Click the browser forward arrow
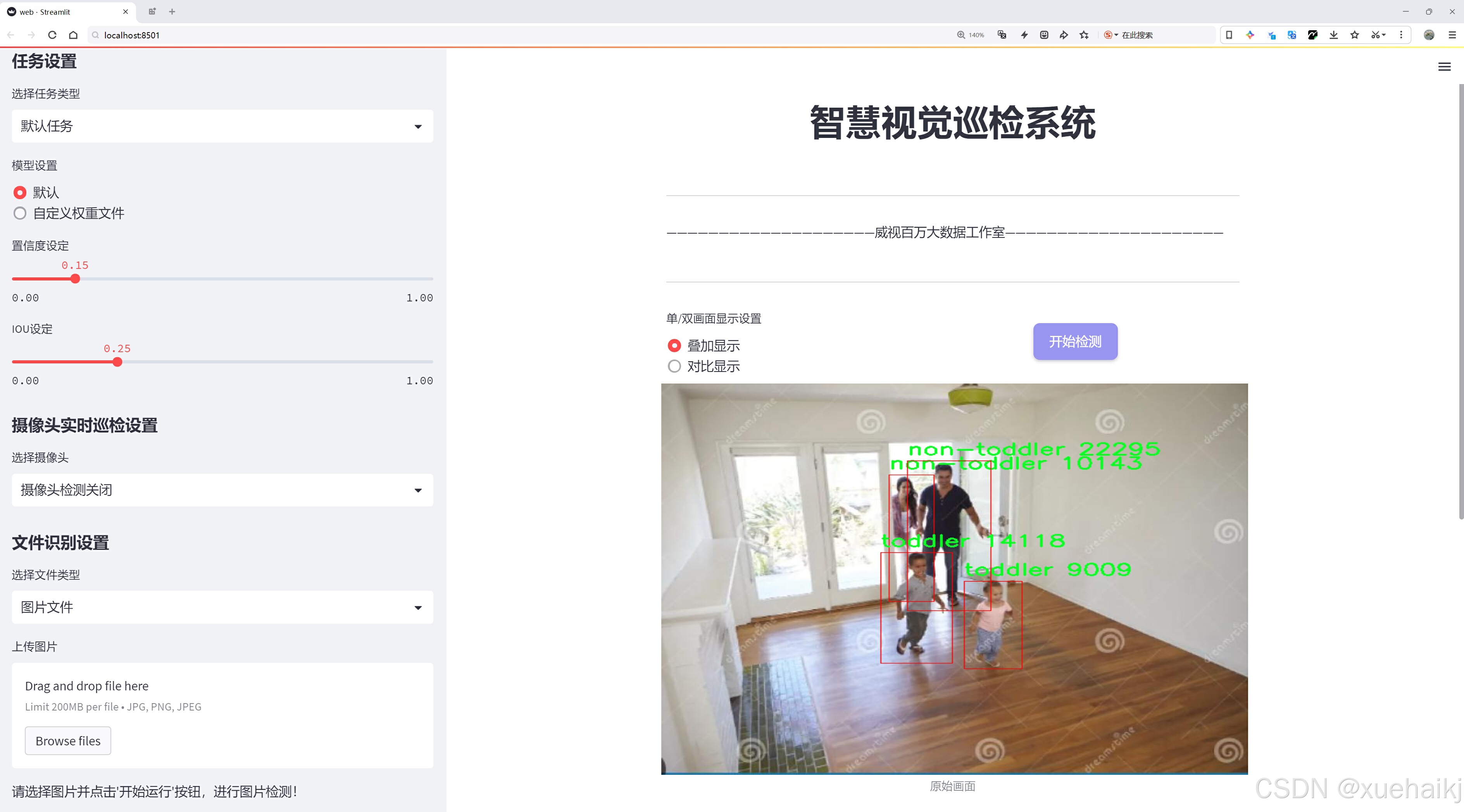Image resolution: width=1464 pixels, height=812 pixels. coord(31,34)
